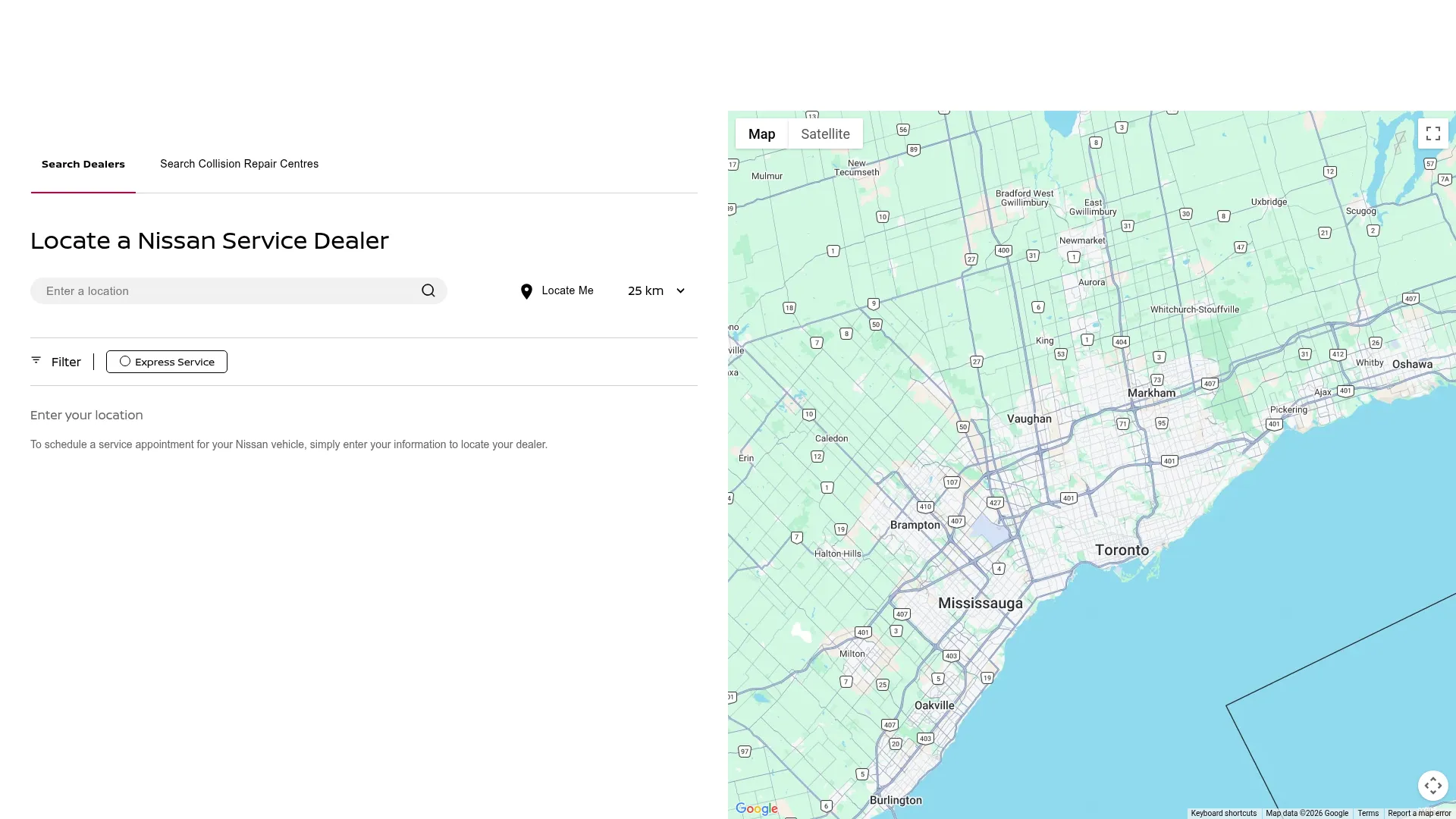Expand the 25 km radius dropdown

[x=656, y=290]
